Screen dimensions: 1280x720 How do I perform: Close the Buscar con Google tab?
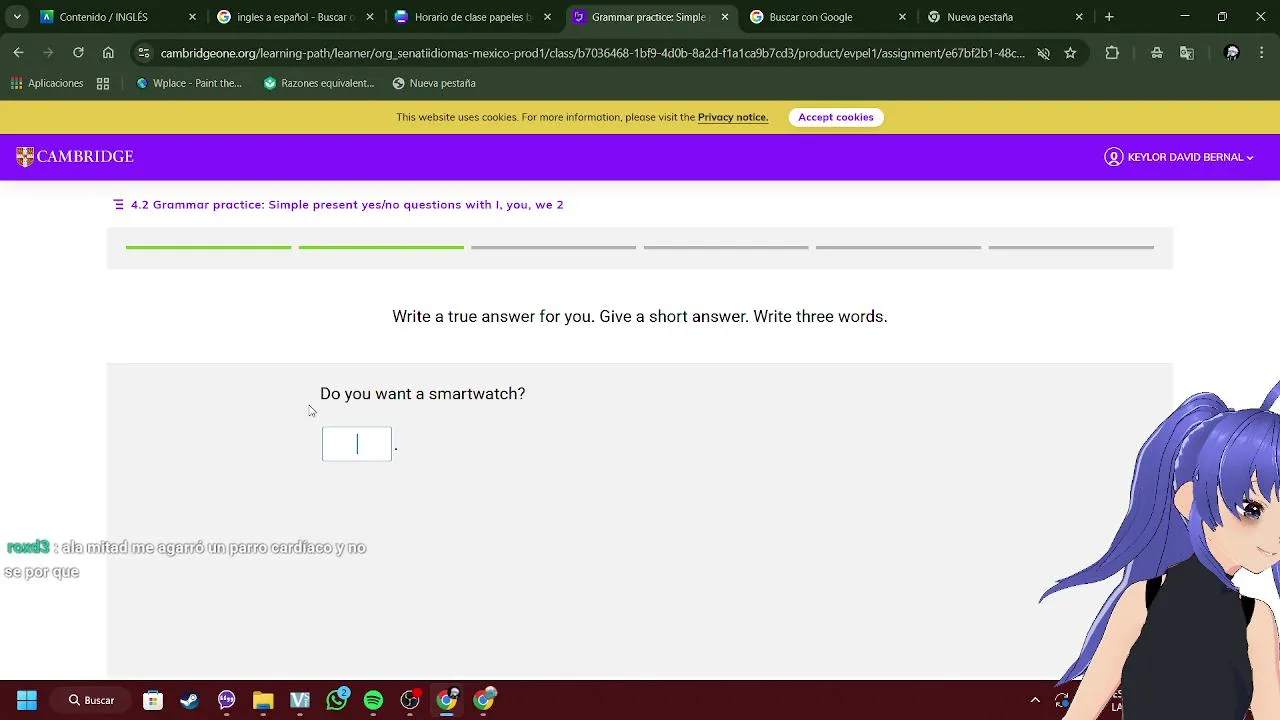point(902,17)
